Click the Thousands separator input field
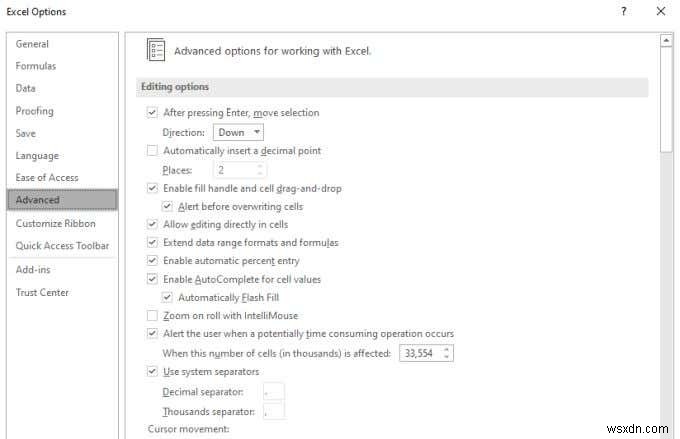This screenshot has width=680, height=439. (274, 411)
